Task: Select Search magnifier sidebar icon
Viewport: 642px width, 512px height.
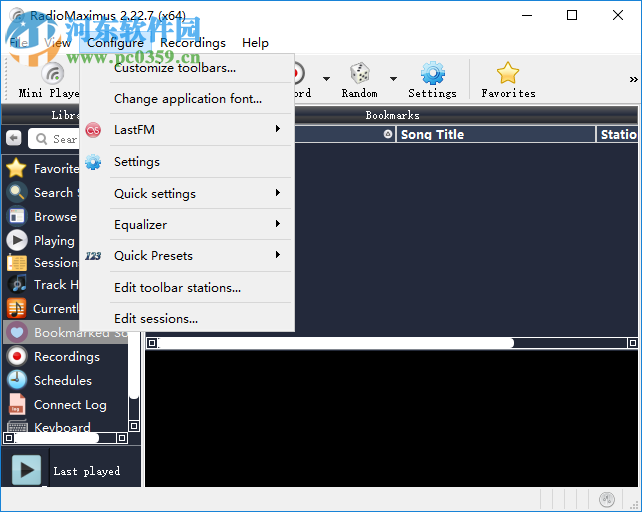Action: [17, 192]
